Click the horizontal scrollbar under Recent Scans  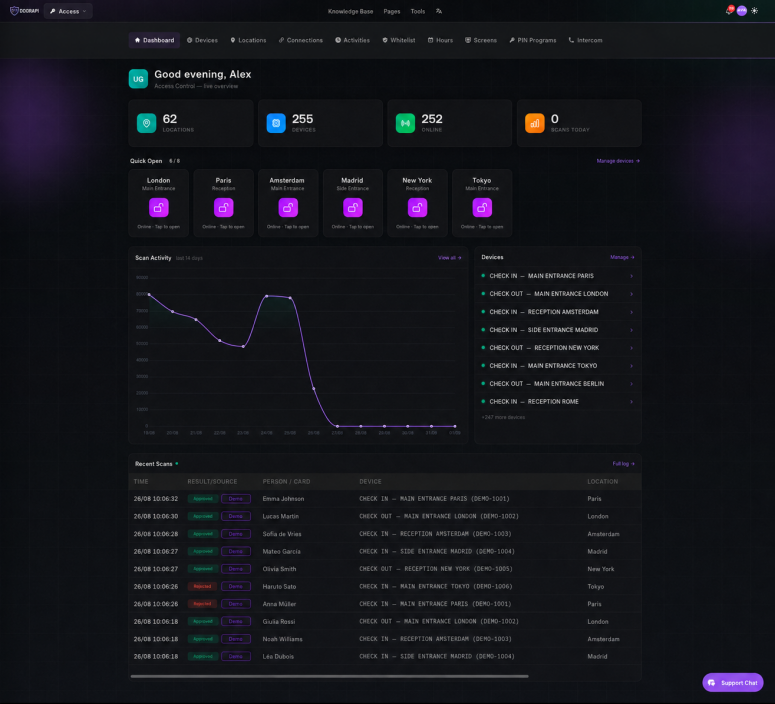(329, 676)
